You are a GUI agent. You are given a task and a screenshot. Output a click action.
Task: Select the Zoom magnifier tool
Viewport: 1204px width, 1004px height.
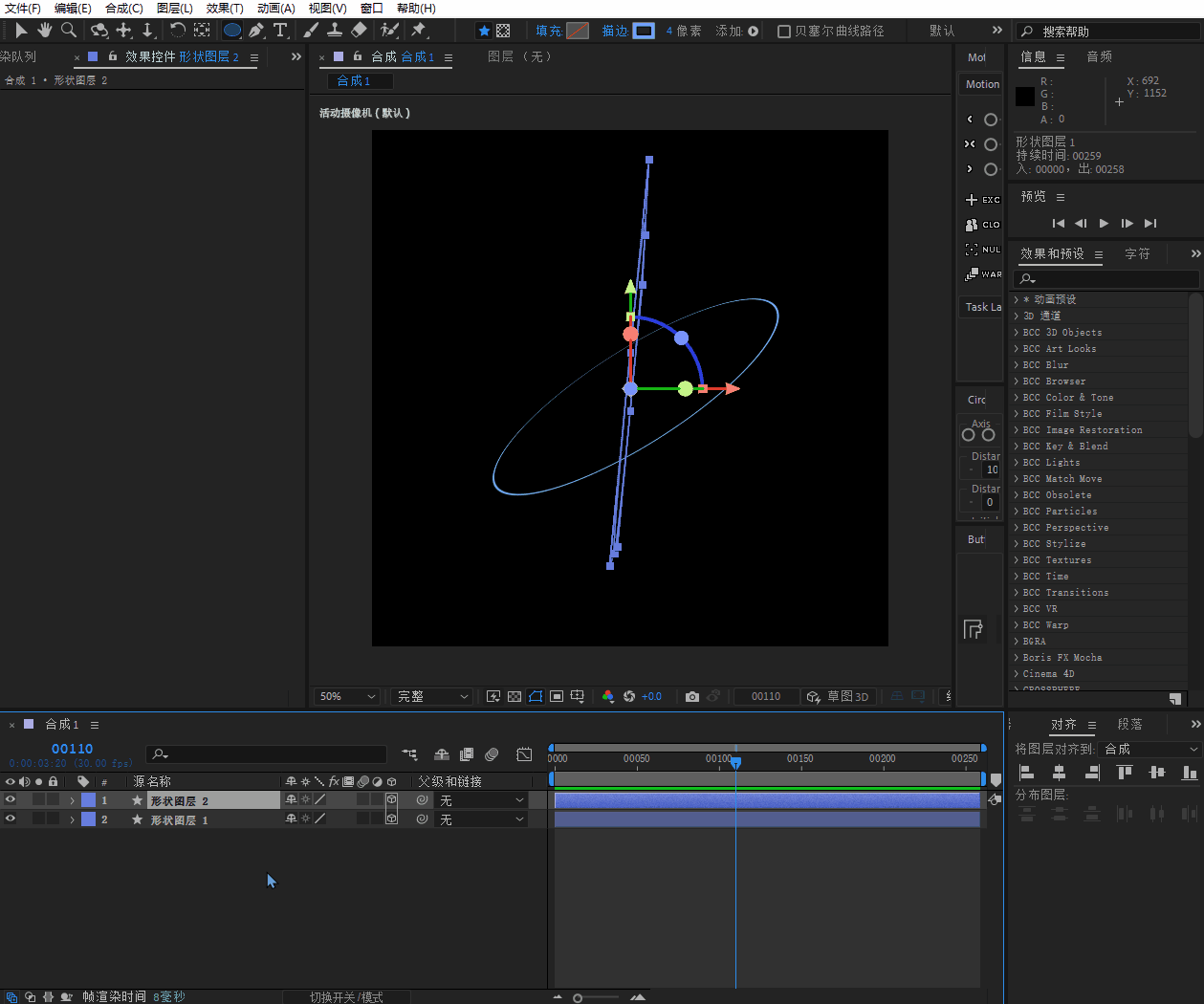click(69, 31)
